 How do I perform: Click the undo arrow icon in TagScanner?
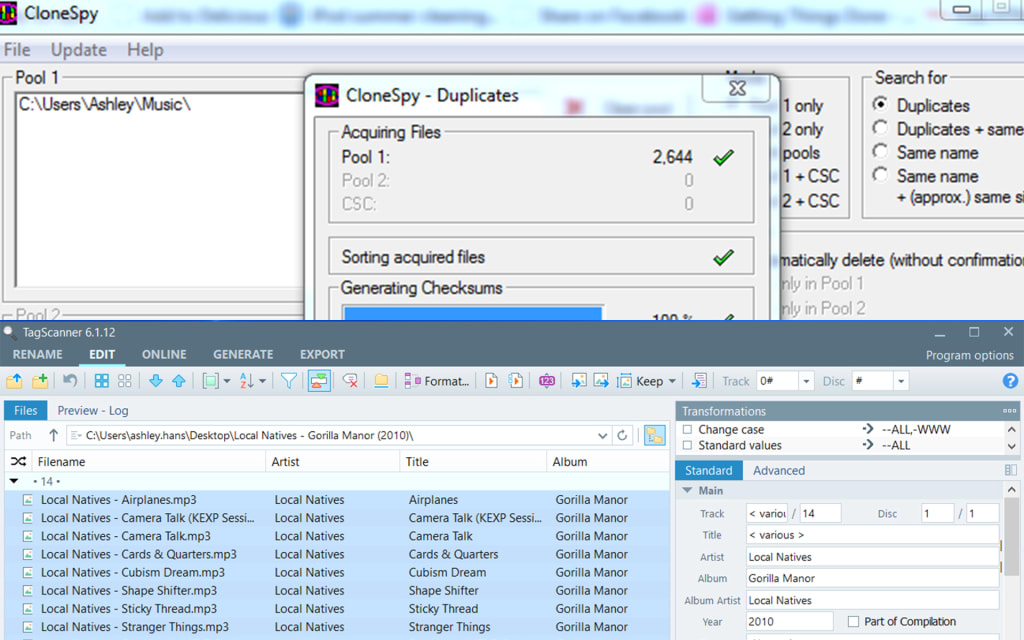[x=70, y=381]
